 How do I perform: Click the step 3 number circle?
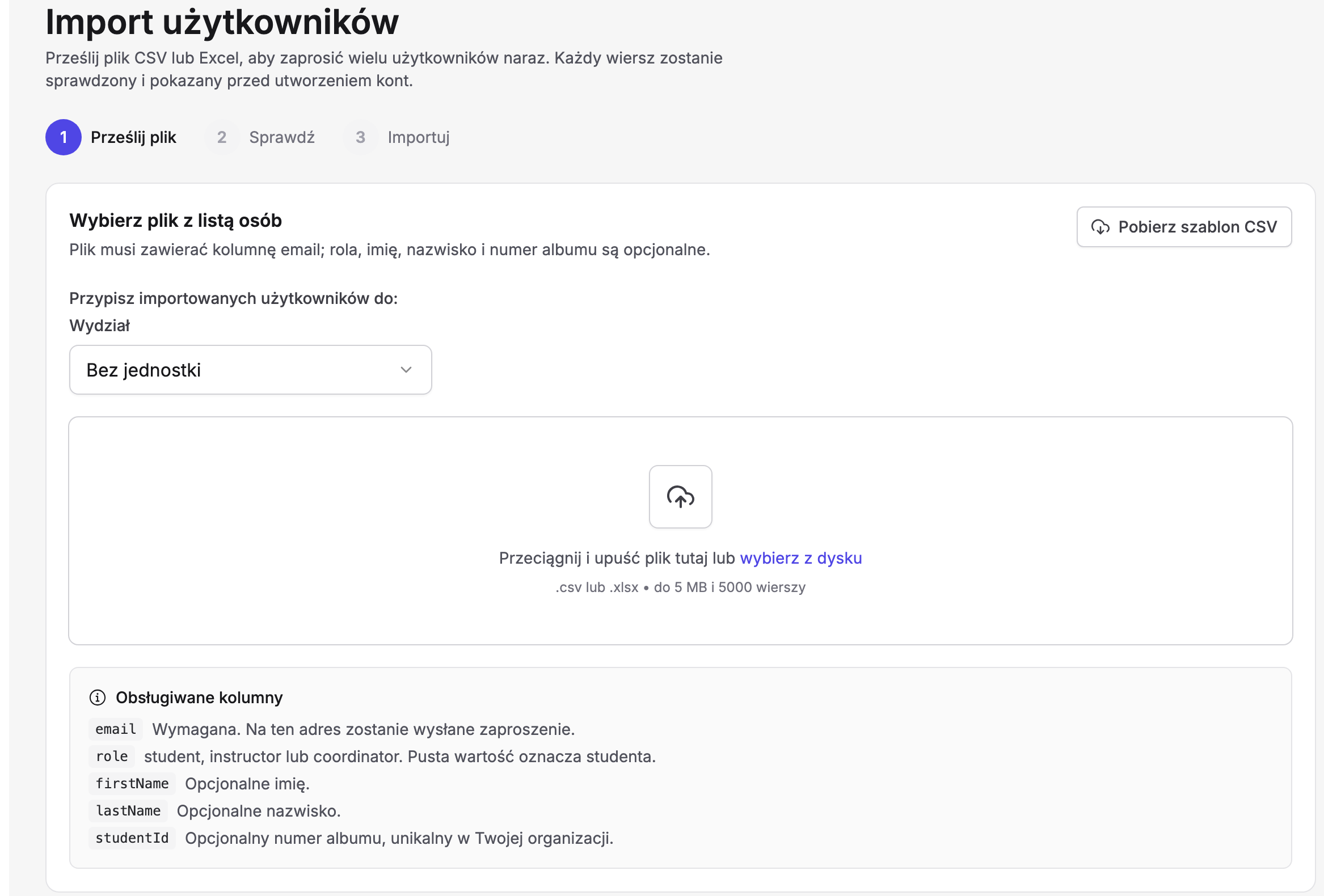click(360, 137)
